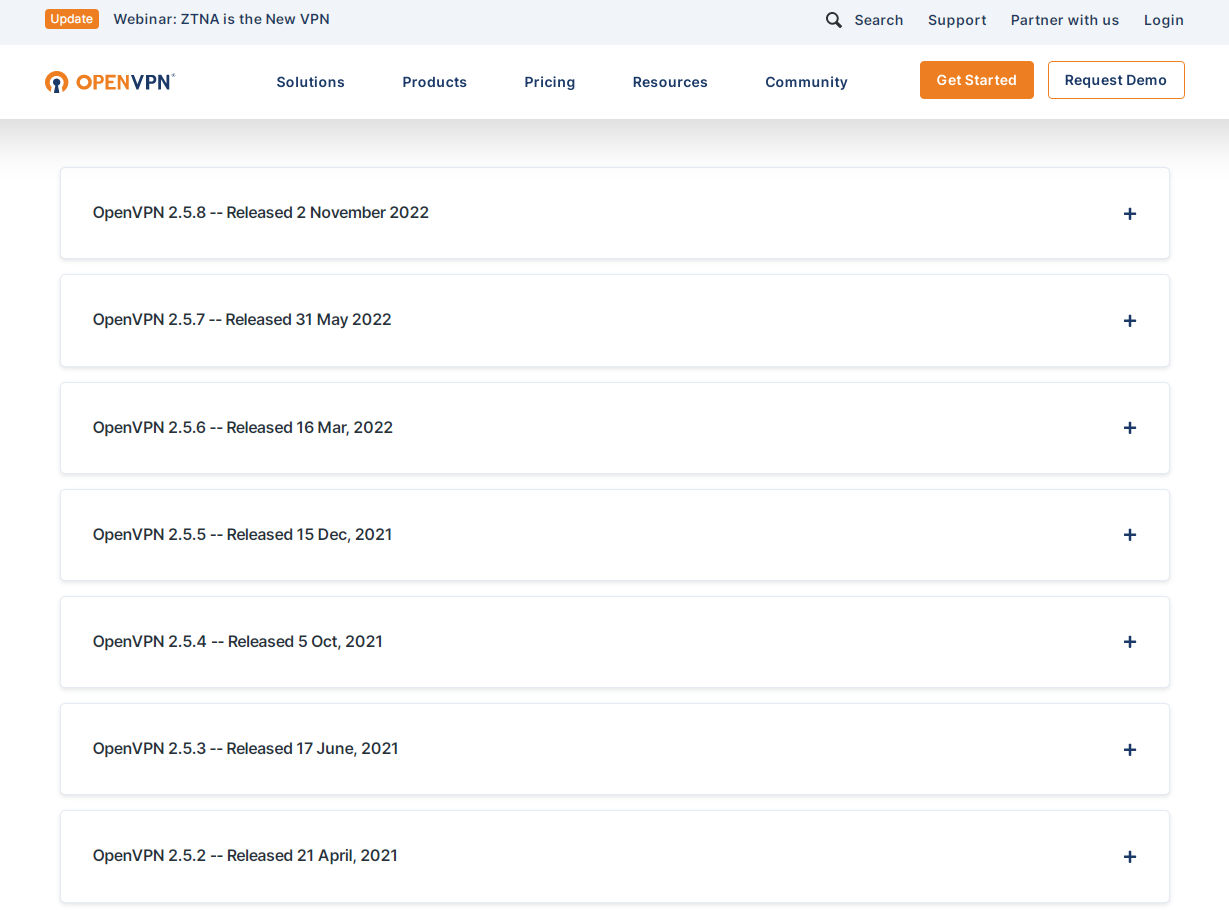This screenshot has height=910, width=1229.
Task: Open search via magnifier icon
Action: point(834,20)
